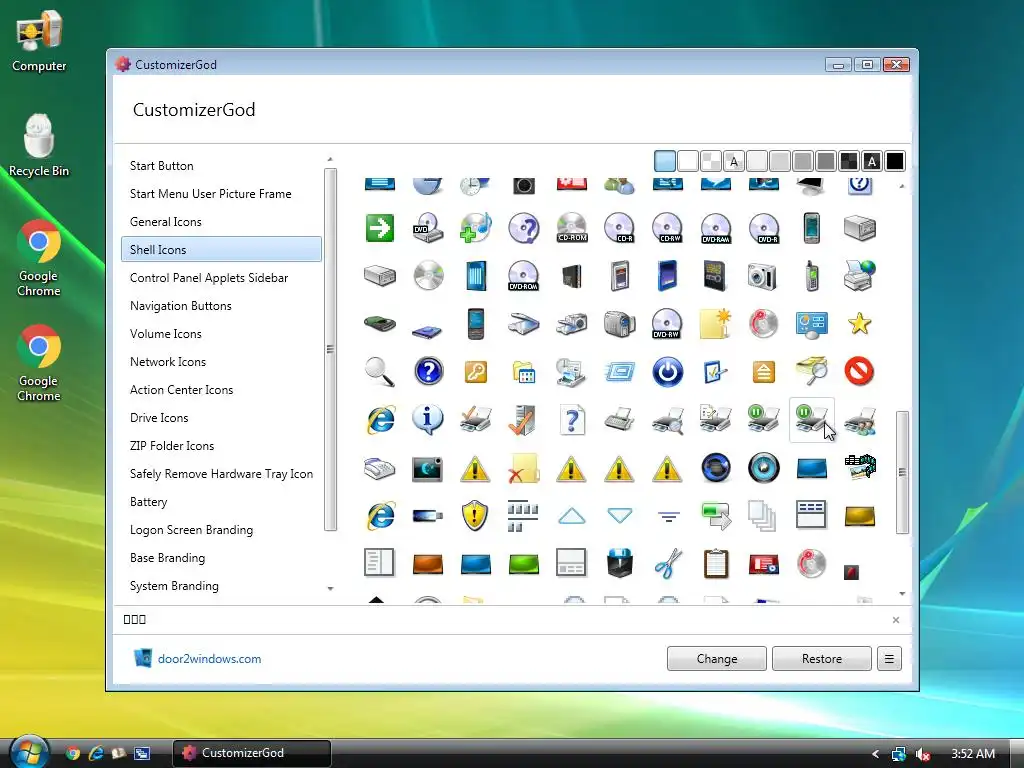
Task: Select the blue circle question mark icon
Action: click(428, 372)
